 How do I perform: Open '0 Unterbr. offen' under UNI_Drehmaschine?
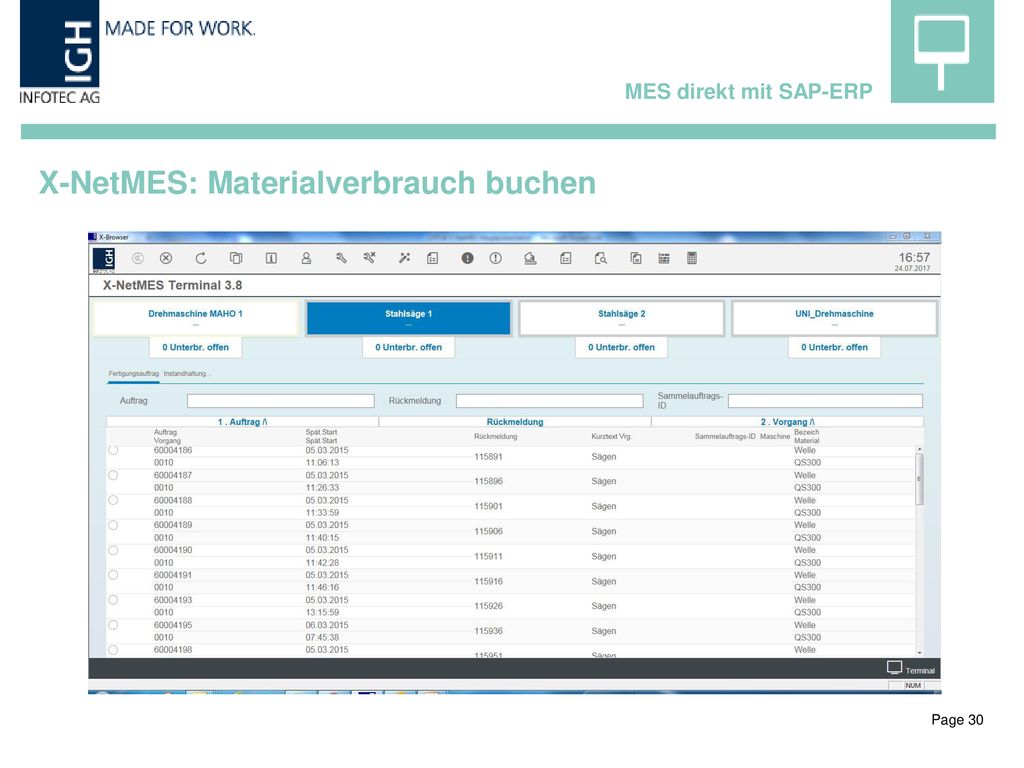tap(834, 347)
